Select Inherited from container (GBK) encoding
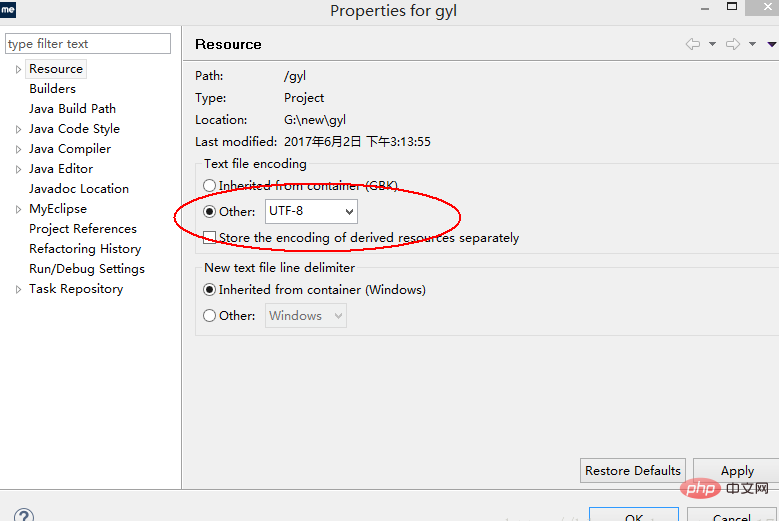779x521 pixels. pos(209,186)
